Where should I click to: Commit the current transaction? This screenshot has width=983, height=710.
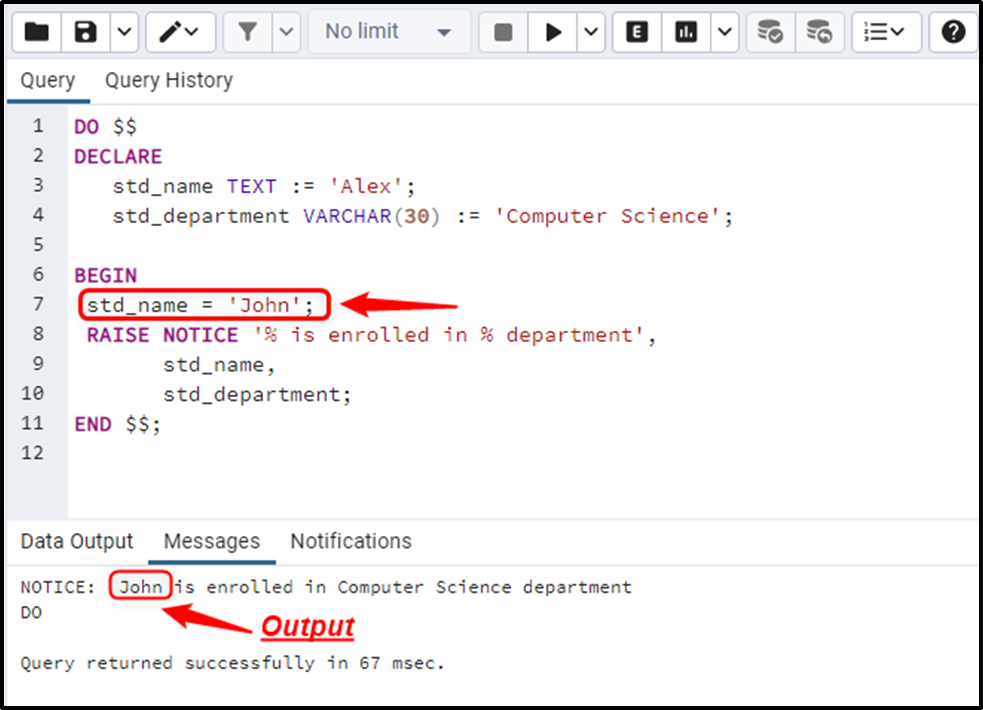click(770, 31)
